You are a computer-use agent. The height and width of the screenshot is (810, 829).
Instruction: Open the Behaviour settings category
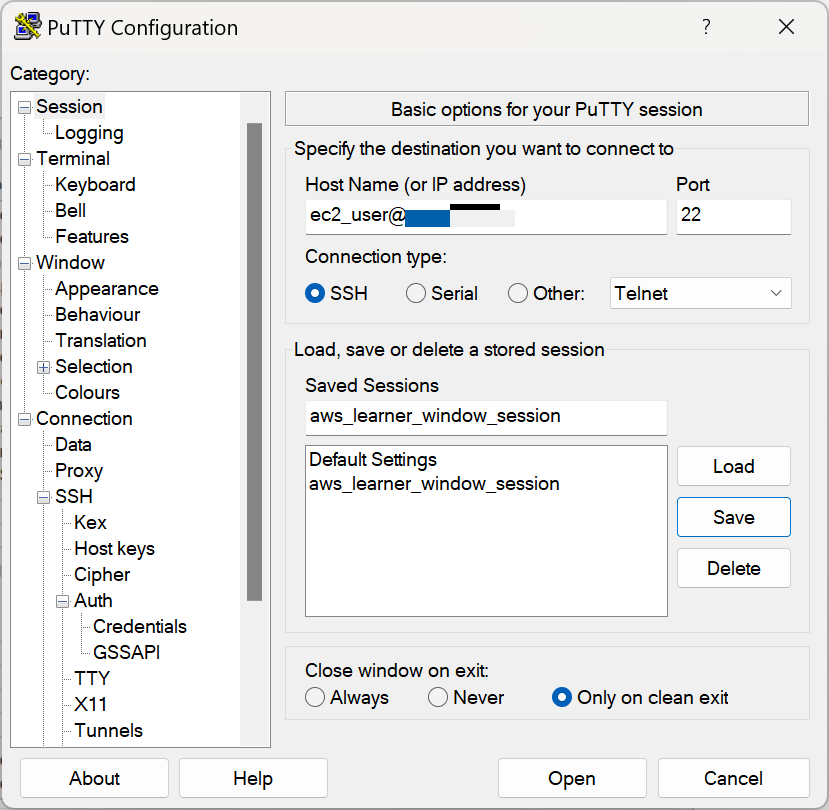[97, 315]
